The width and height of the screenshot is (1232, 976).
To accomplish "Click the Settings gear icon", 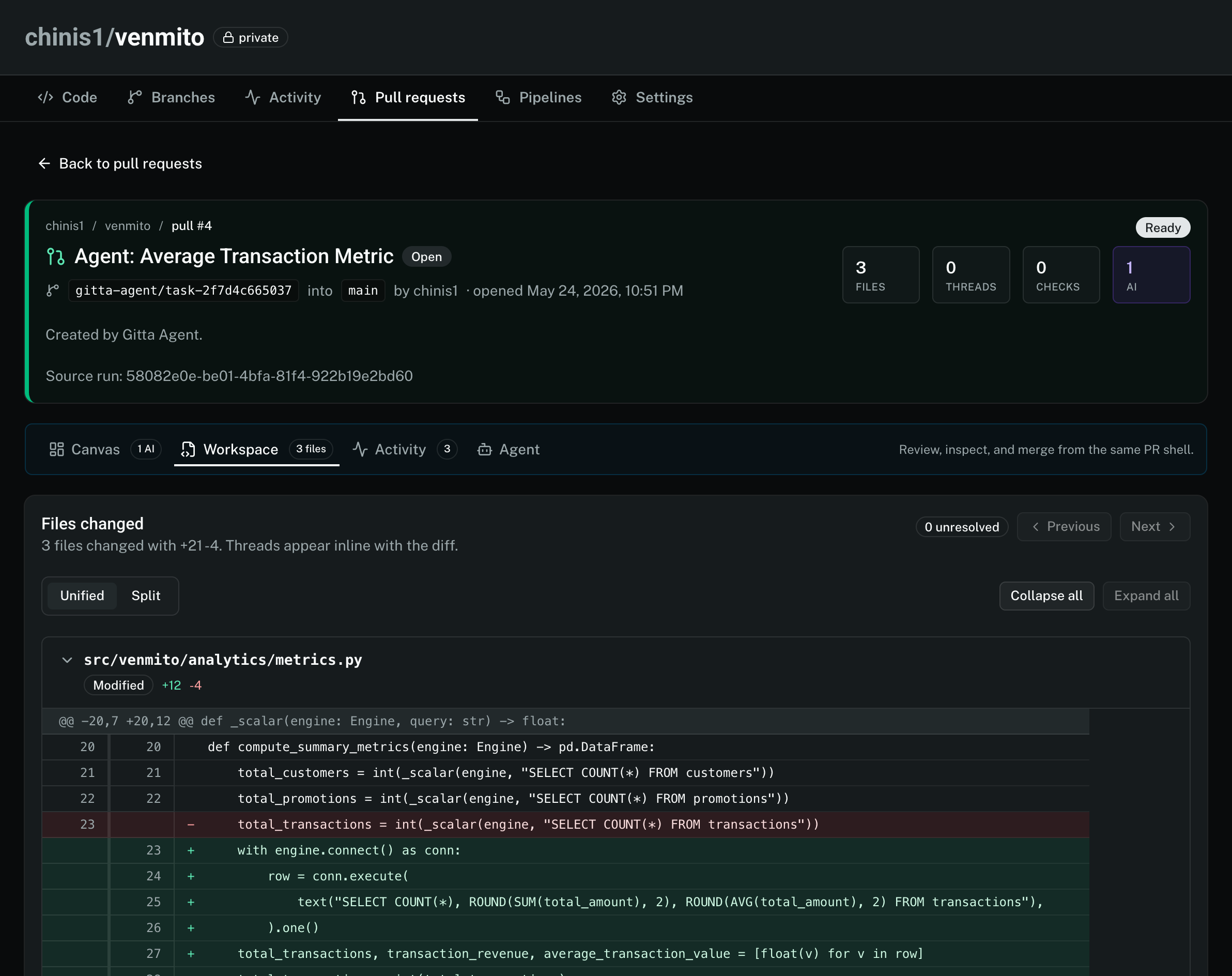I will click(x=619, y=97).
